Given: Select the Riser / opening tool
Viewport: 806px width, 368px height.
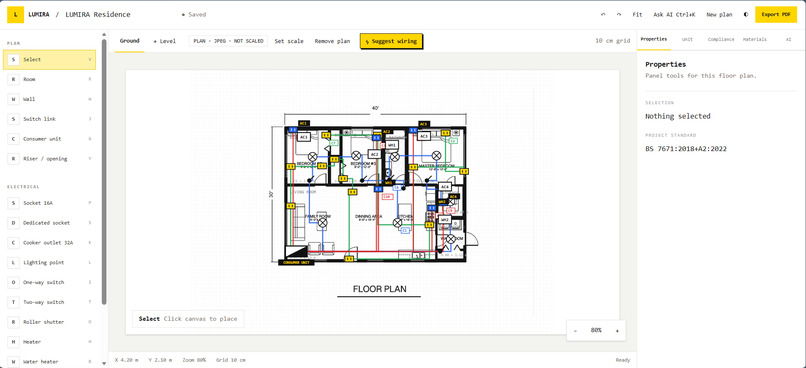Looking at the screenshot, I should [x=49, y=159].
